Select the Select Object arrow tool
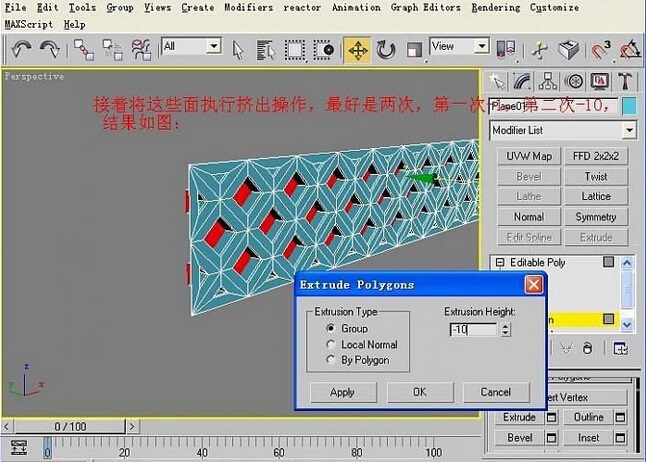The height and width of the screenshot is (462, 646). [x=238, y=50]
